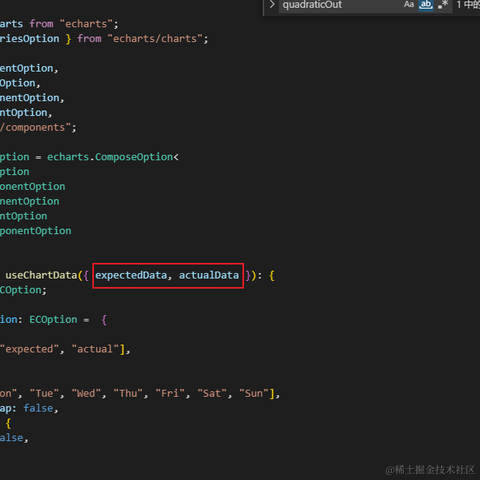Image resolution: width=480 pixels, height=480 pixels.
Task: Toggle the Use Regular Expression option
Action: point(443,5)
